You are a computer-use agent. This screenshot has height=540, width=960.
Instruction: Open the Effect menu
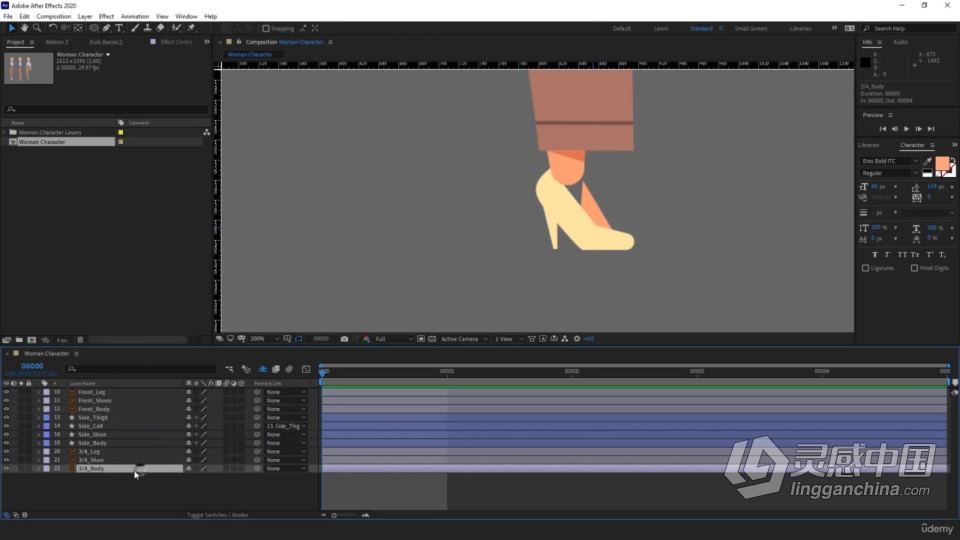point(106,17)
